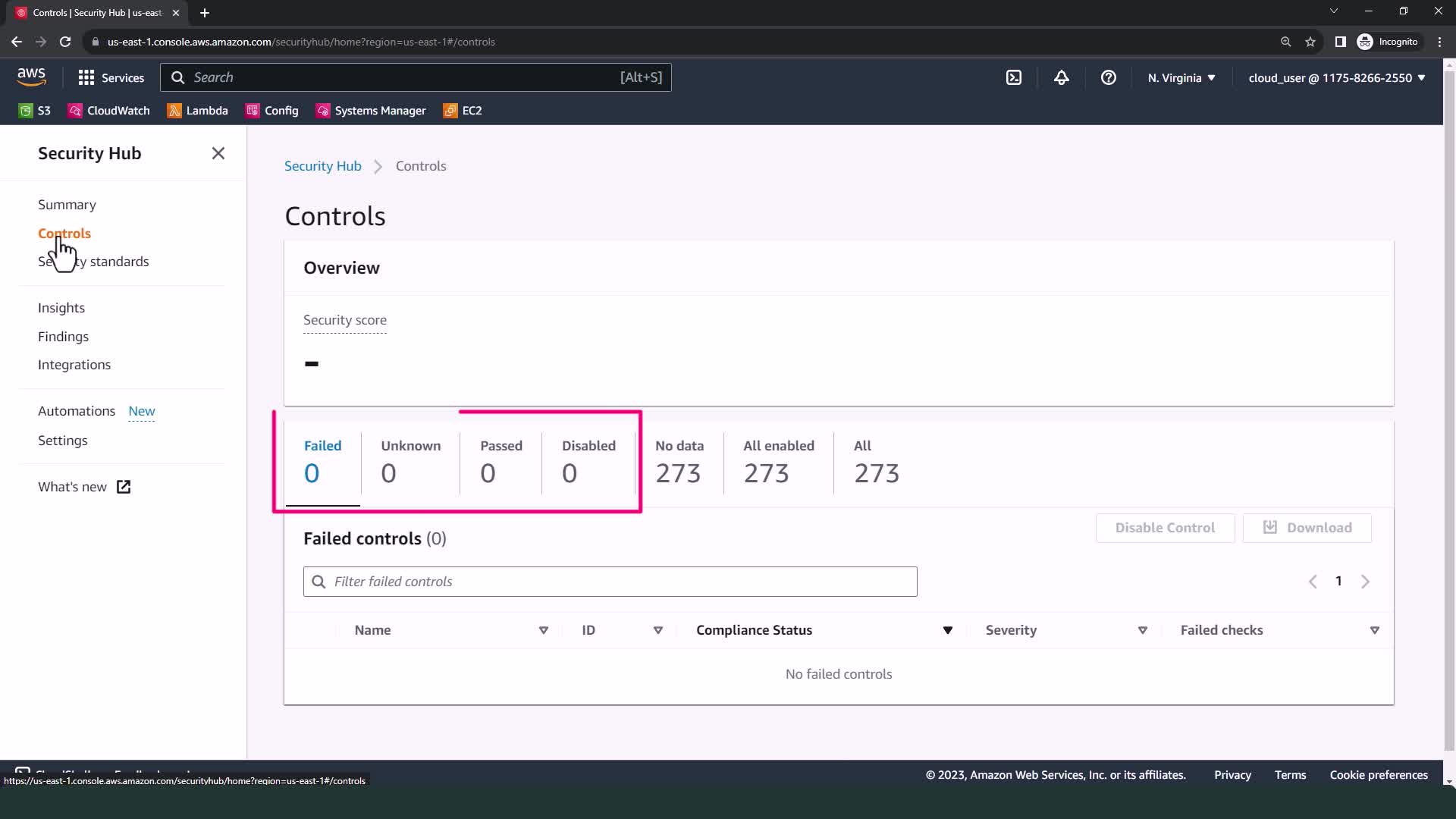Open S3 shortcut in favorites bar

tap(35, 111)
